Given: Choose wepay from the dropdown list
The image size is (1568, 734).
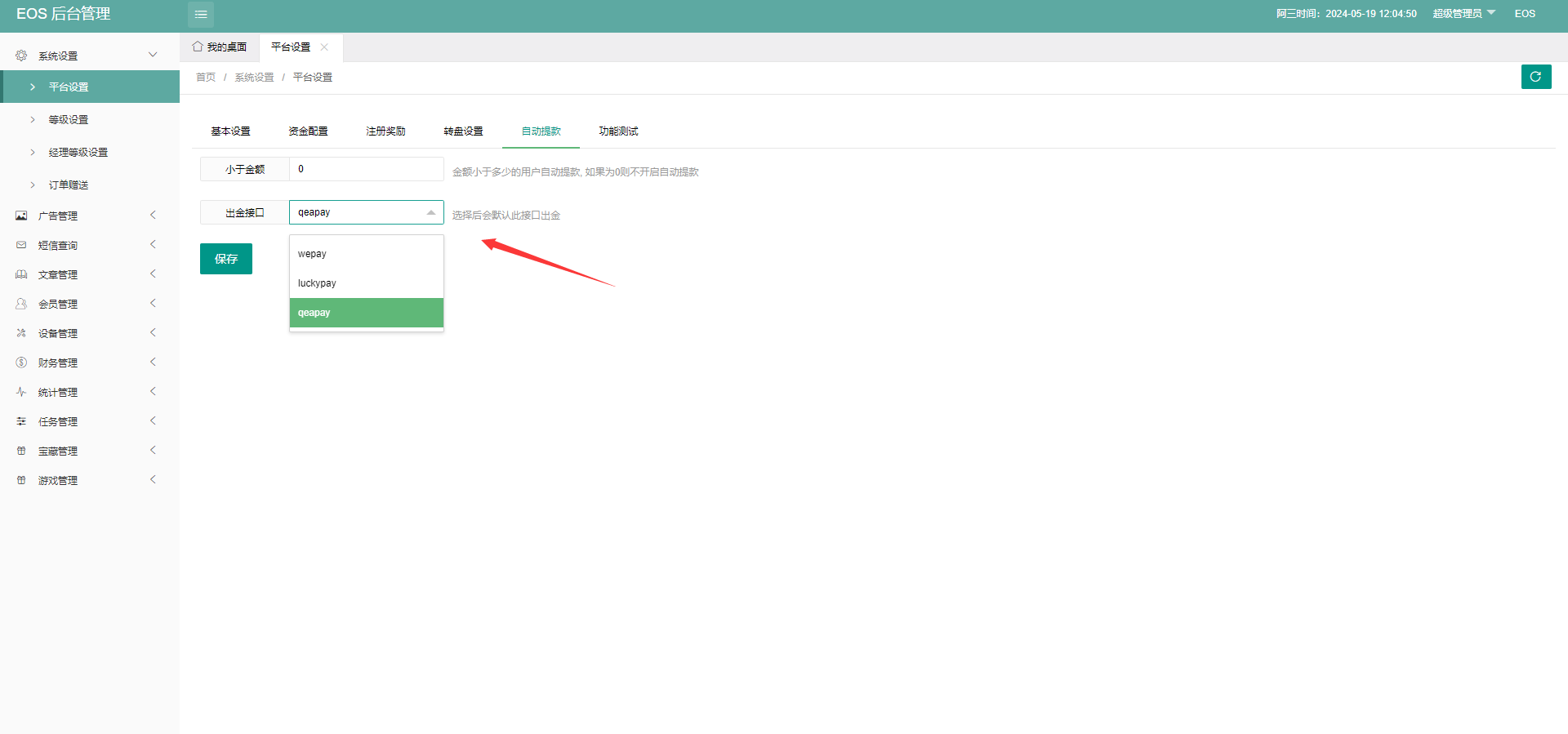Looking at the screenshot, I should click(367, 254).
